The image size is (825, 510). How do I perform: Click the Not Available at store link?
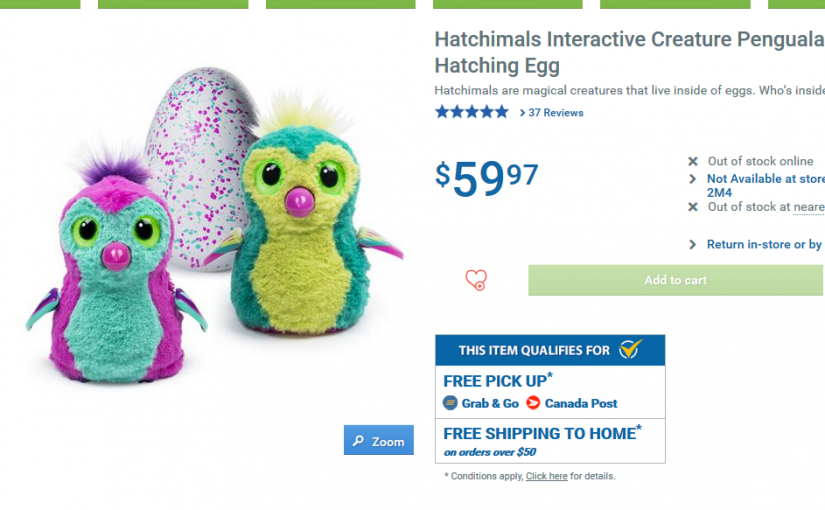[x=765, y=179]
